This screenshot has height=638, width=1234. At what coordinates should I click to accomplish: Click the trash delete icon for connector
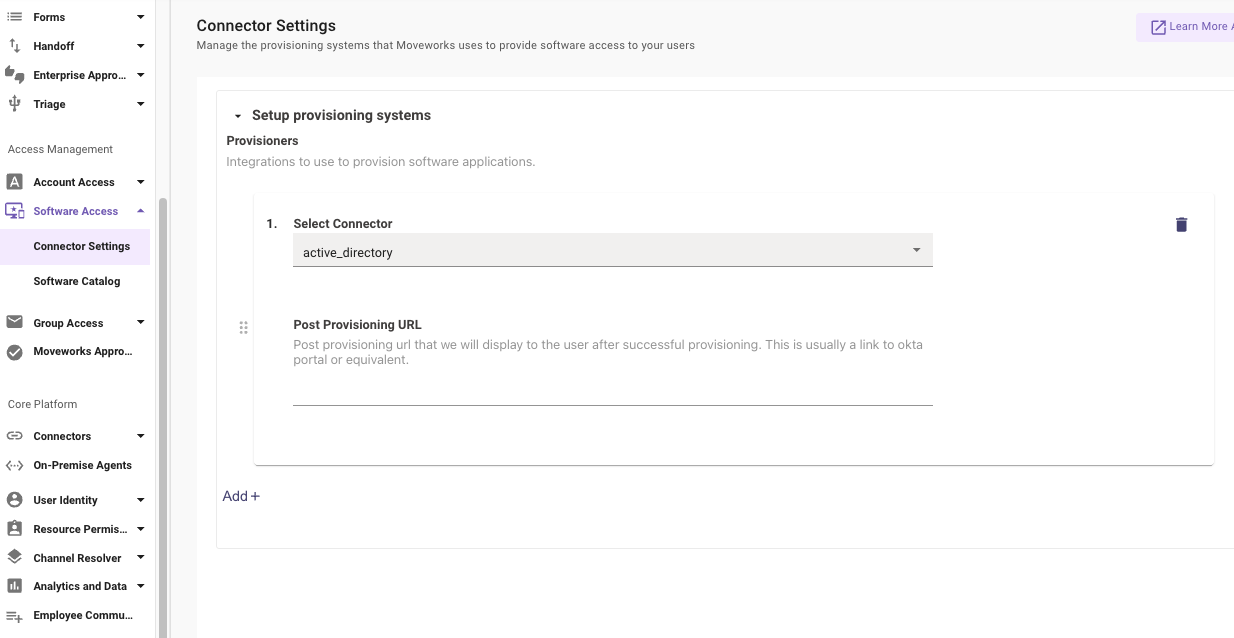tap(1181, 225)
